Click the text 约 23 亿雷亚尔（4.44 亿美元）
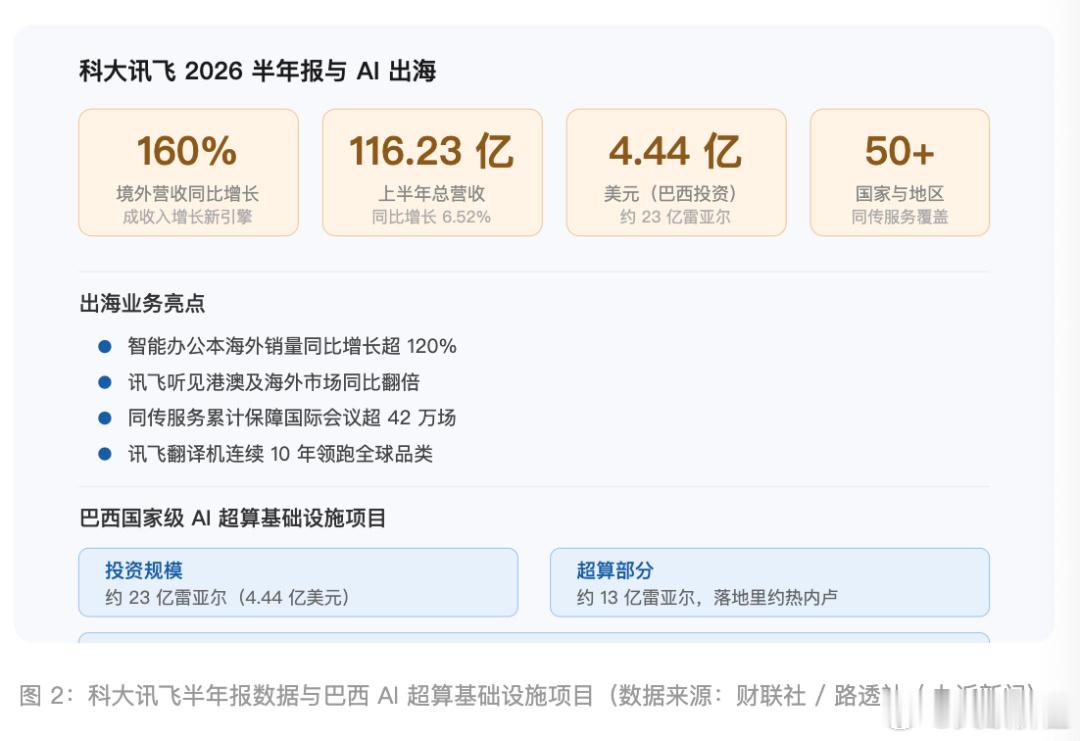 tap(227, 597)
